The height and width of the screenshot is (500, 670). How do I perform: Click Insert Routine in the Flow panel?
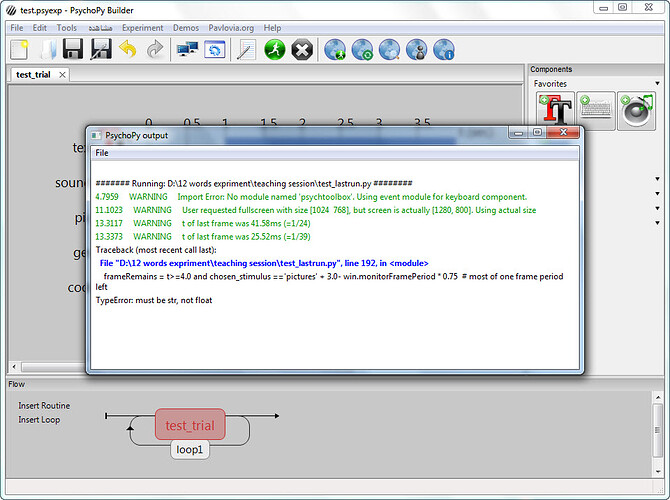44,406
